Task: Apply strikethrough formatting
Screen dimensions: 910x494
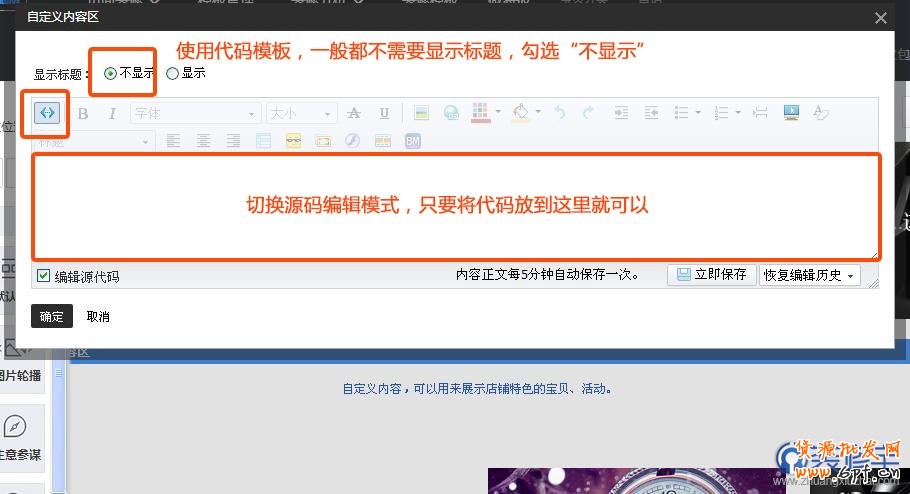Action: tap(353, 113)
